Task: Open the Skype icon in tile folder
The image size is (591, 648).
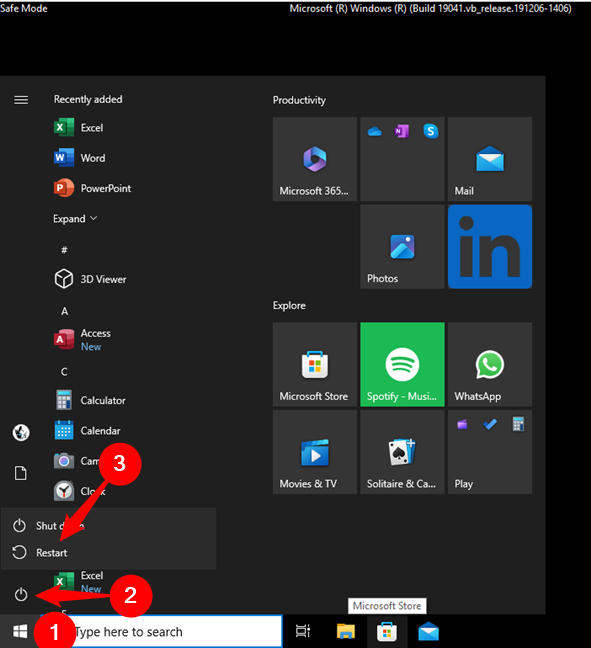Action: 431,131
